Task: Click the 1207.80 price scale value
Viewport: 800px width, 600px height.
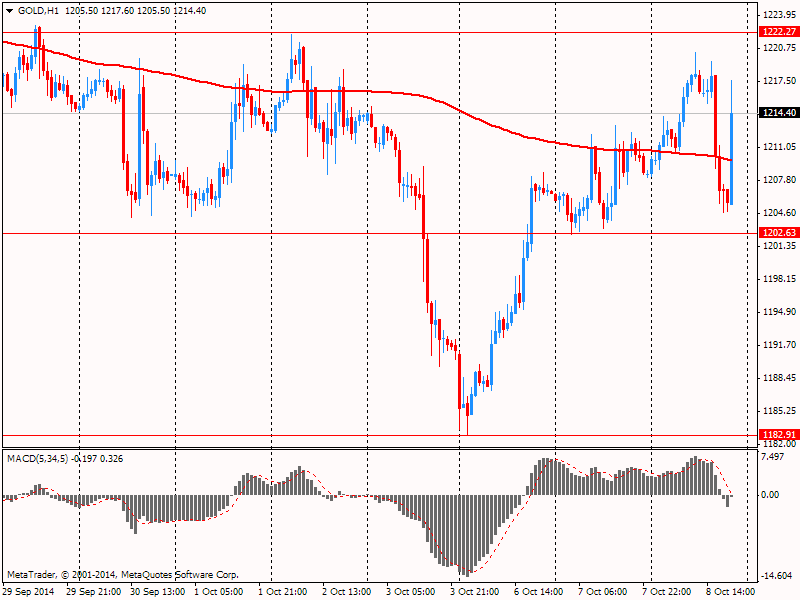Action: pyautogui.click(x=779, y=180)
